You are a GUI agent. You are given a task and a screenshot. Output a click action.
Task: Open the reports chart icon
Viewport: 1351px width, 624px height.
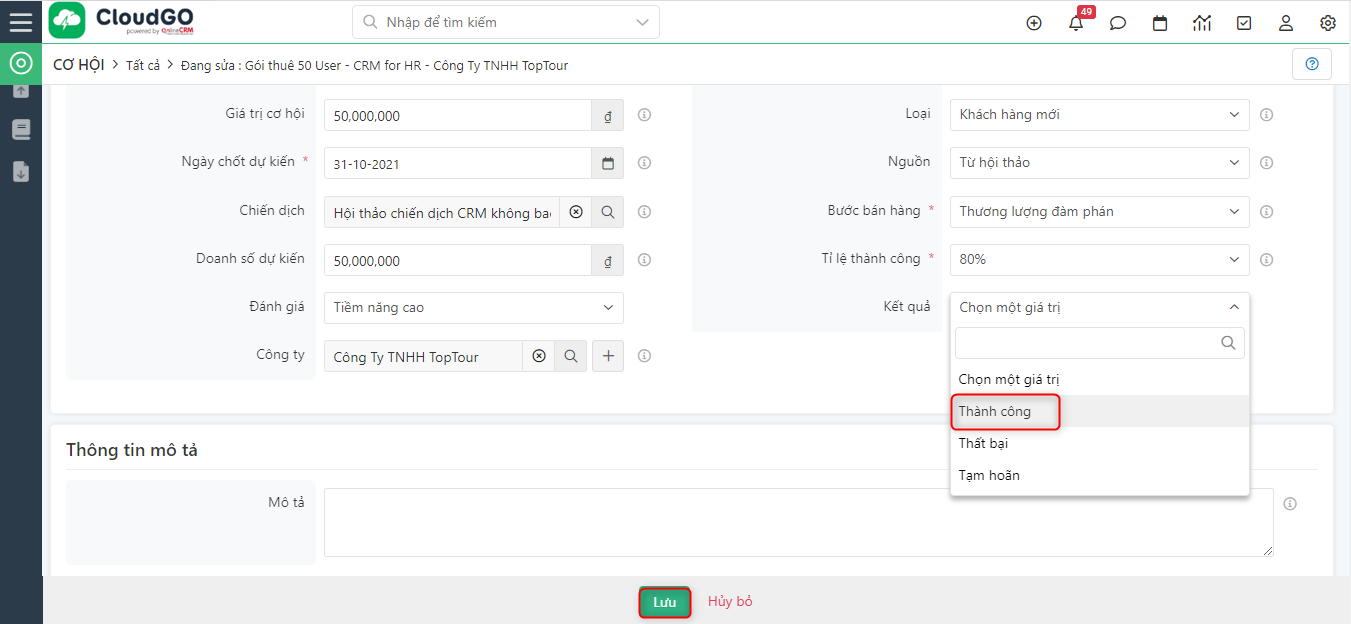click(x=1202, y=23)
